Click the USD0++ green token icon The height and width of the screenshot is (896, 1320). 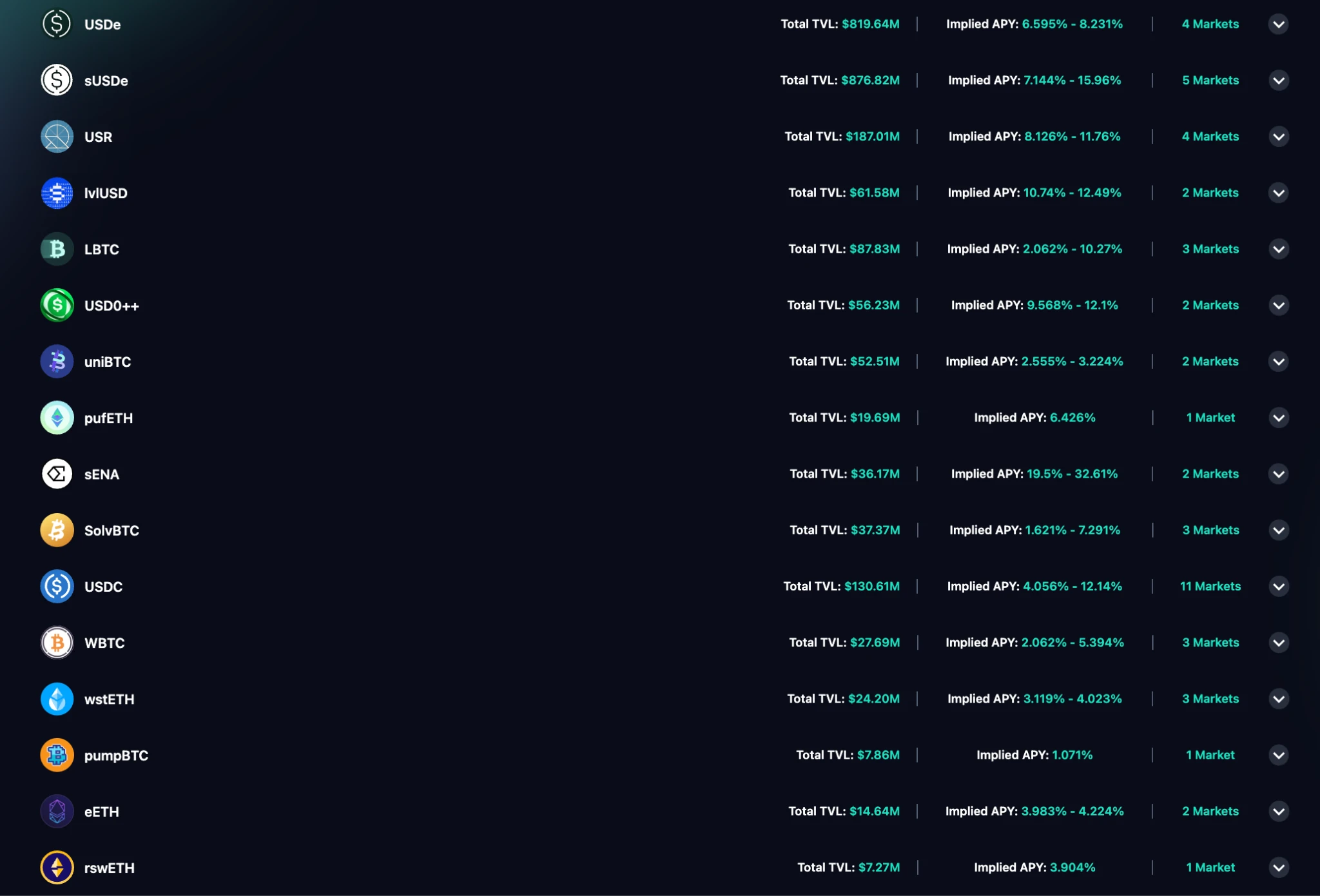click(57, 306)
